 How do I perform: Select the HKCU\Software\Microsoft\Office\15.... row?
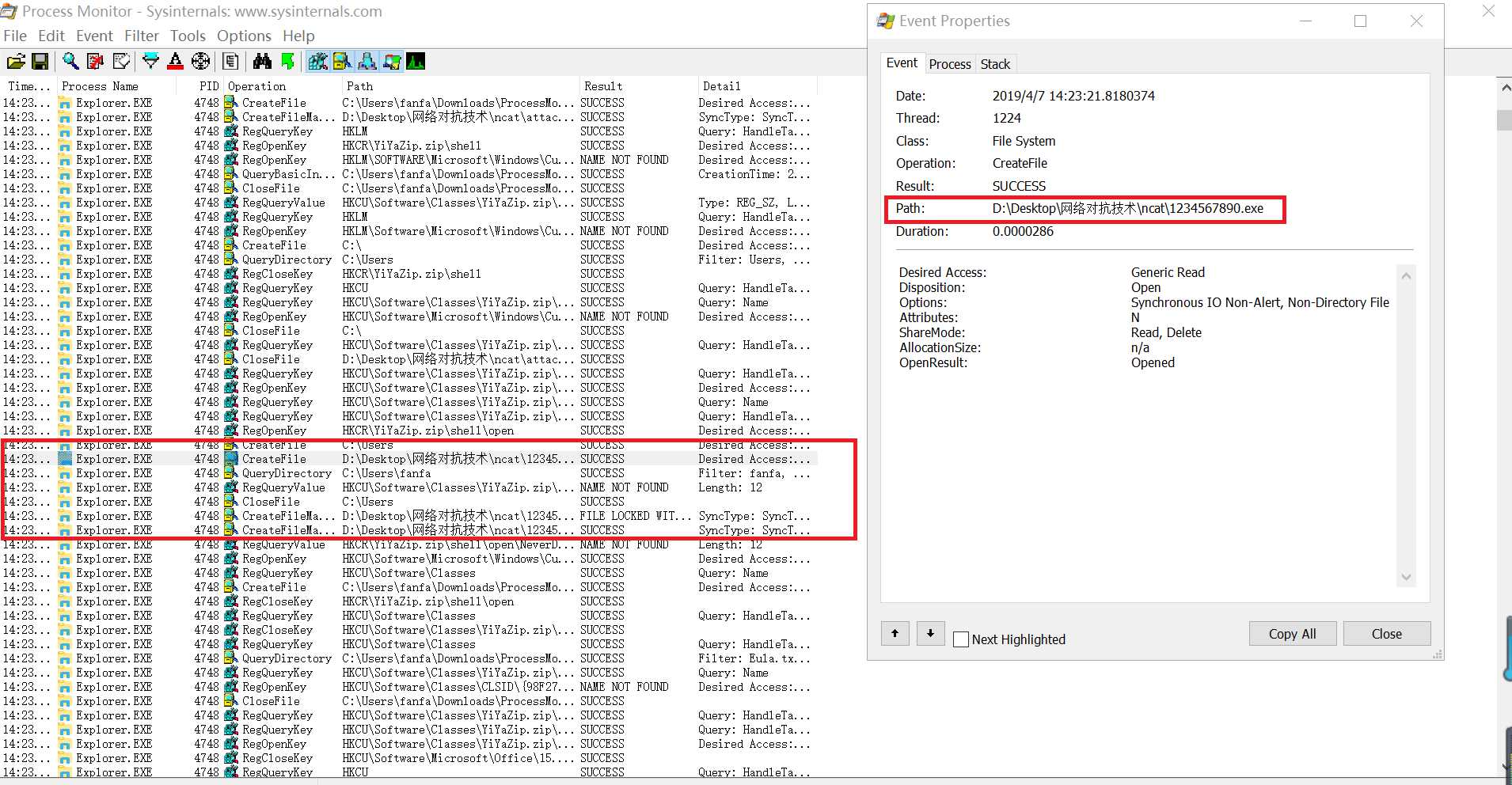coord(409,758)
